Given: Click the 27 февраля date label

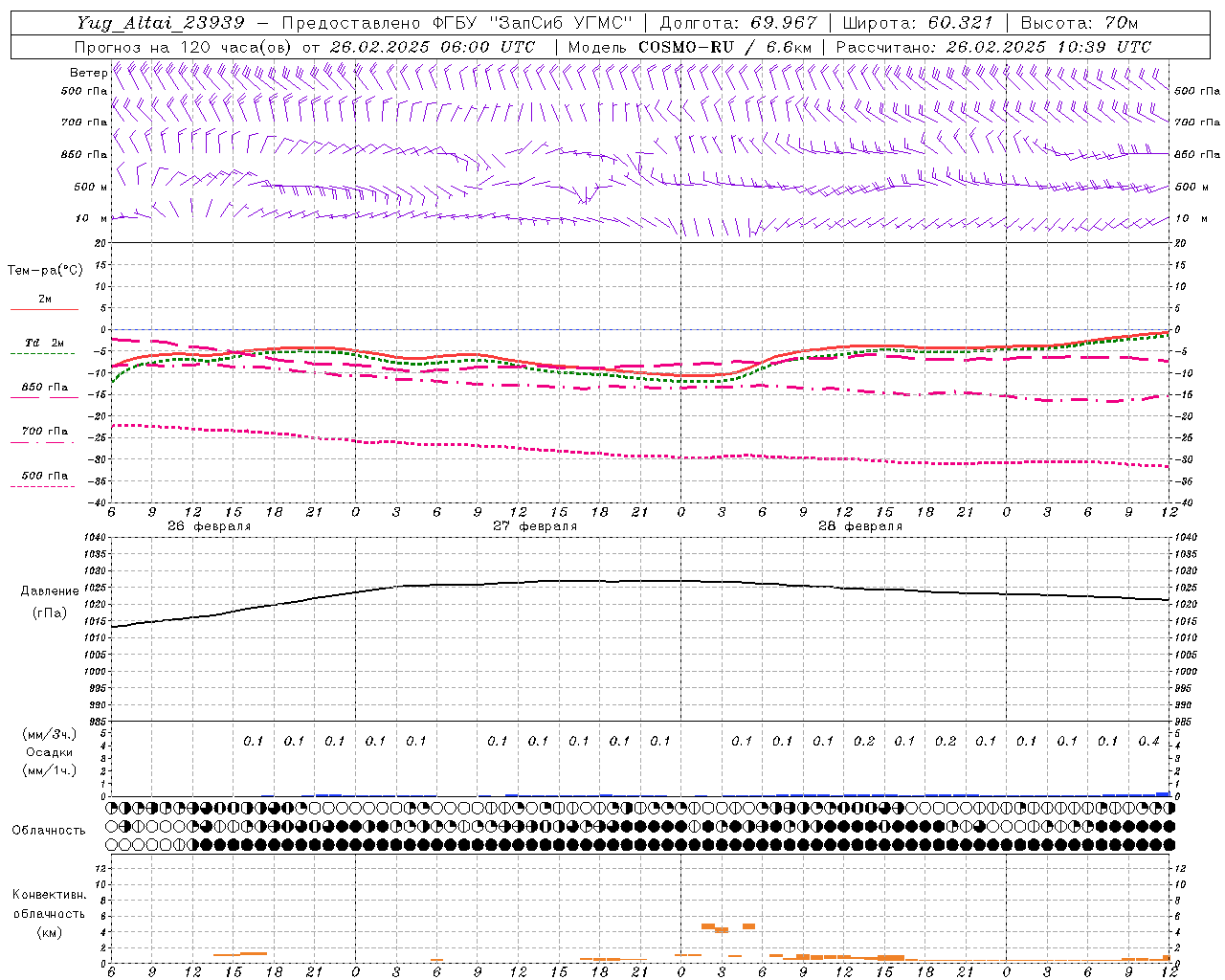Looking at the screenshot, I should coord(534,526).
